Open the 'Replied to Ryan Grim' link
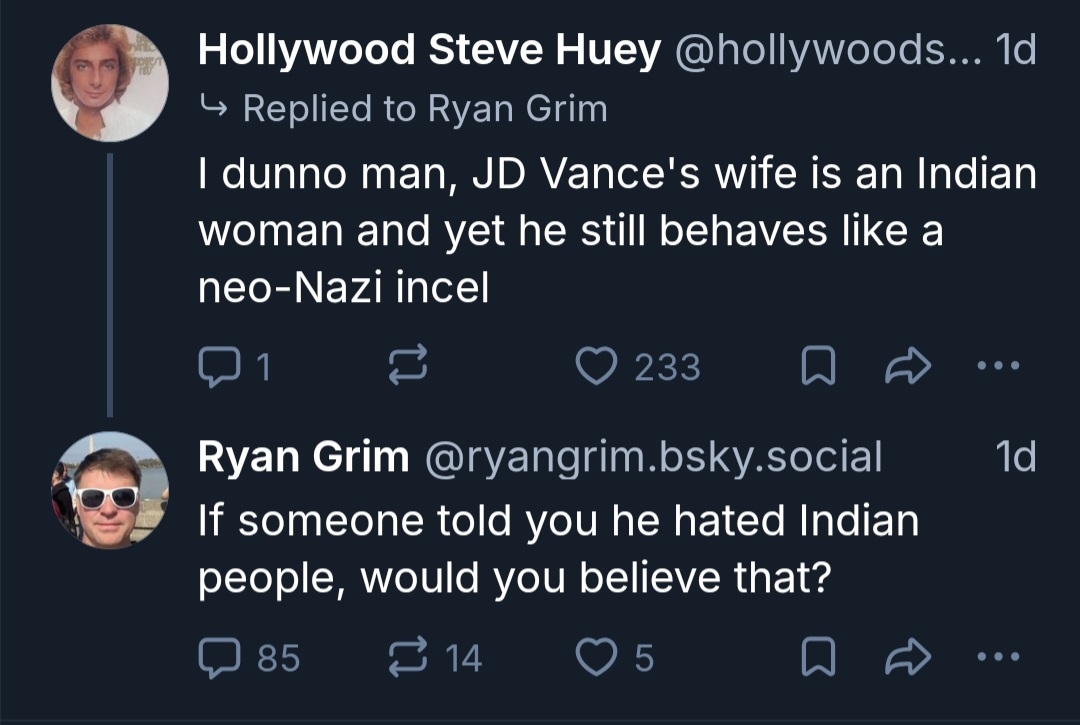The image size is (1080, 725). pyautogui.click(x=424, y=108)
